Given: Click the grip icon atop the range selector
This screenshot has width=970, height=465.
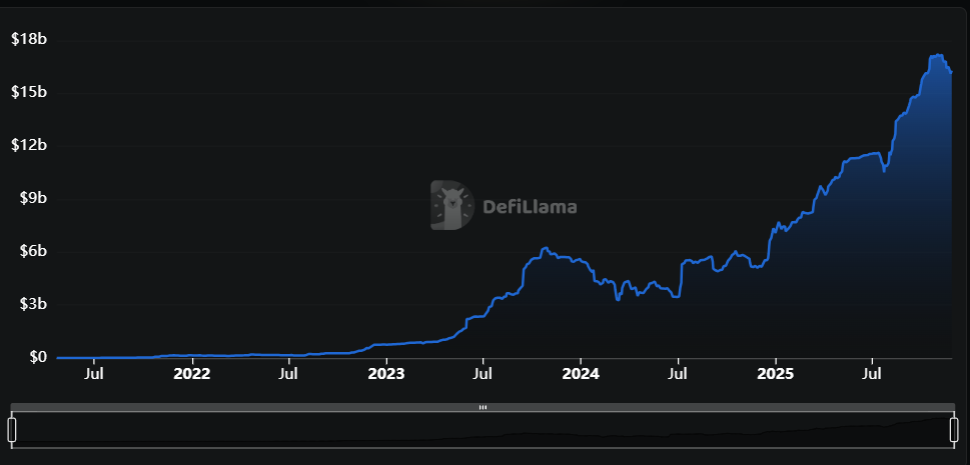Looking at the screenshot, I should (483, 407).
